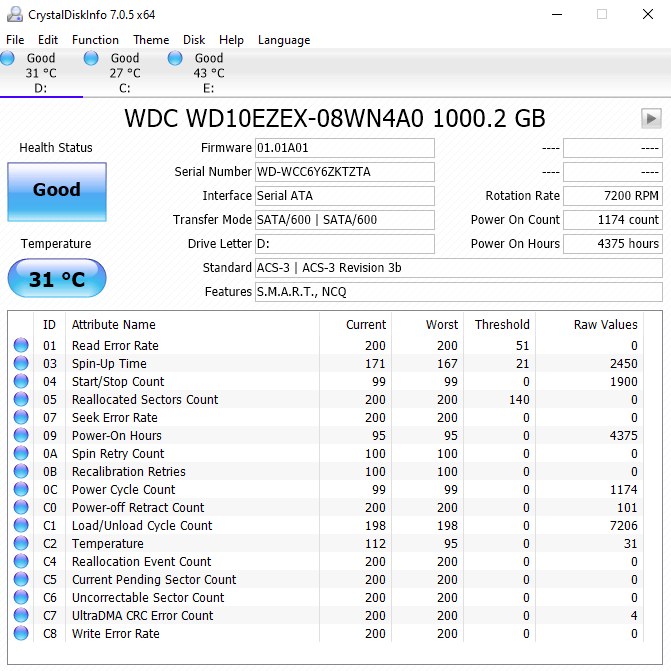Click status orb for Uncorrectable Sector Count
Viewport: 671px width, 671px height.
tap(21, 597)
